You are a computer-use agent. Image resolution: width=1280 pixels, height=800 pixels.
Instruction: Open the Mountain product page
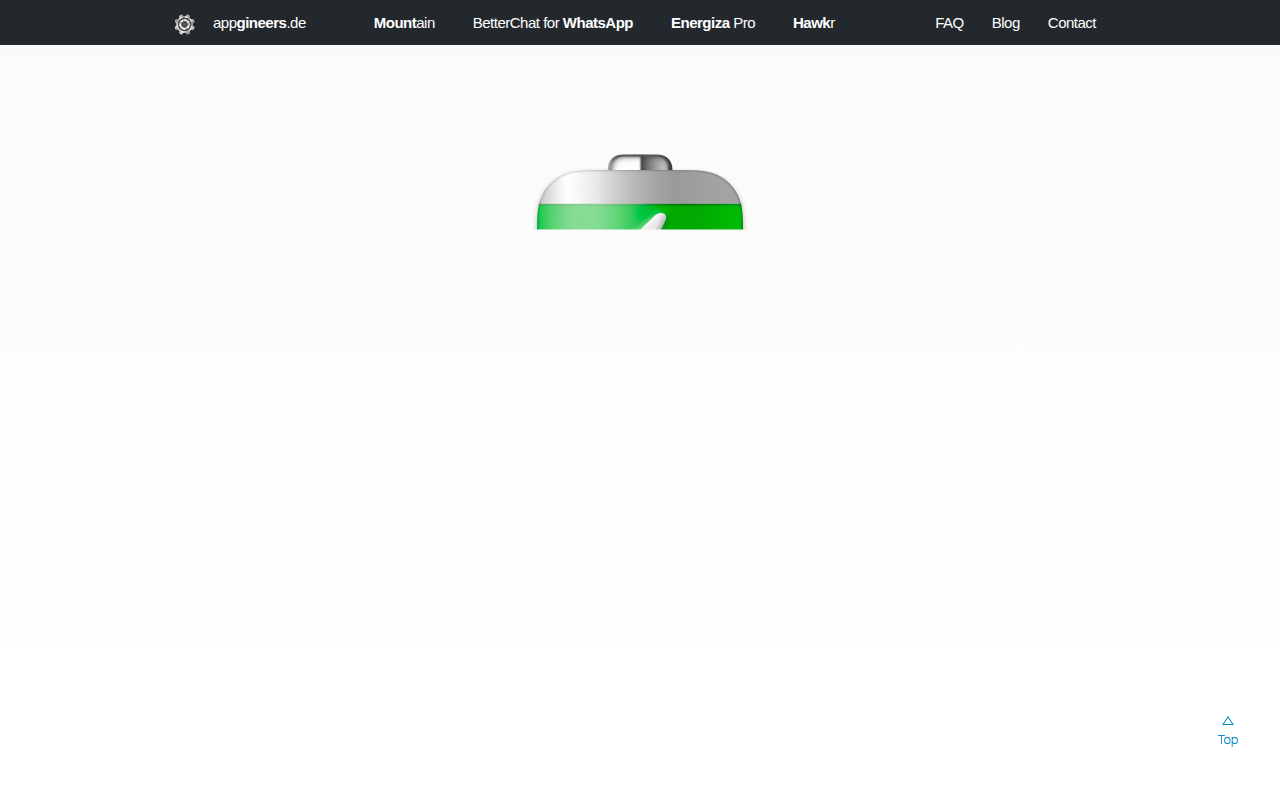tap(404, 23)
